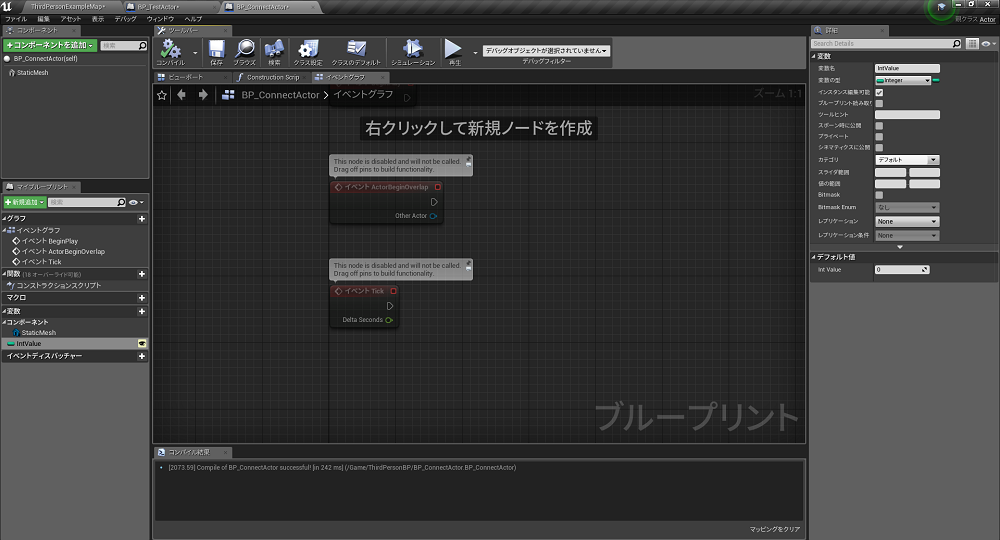The height and width of the screenshot is (540, 1000).
Task: Switch to the ビューポート tab
Action: (x=191, y=77)
